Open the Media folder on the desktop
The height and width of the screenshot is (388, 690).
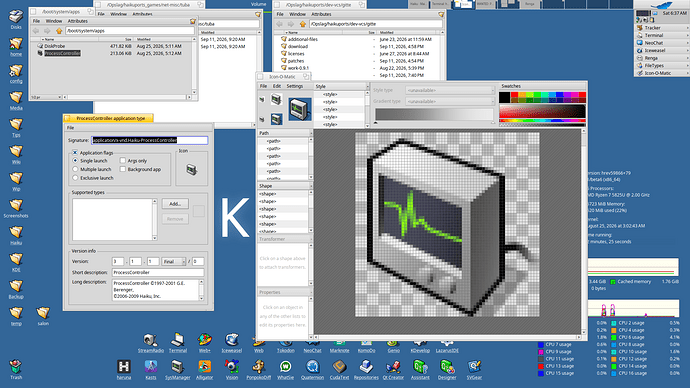(16, 99)
